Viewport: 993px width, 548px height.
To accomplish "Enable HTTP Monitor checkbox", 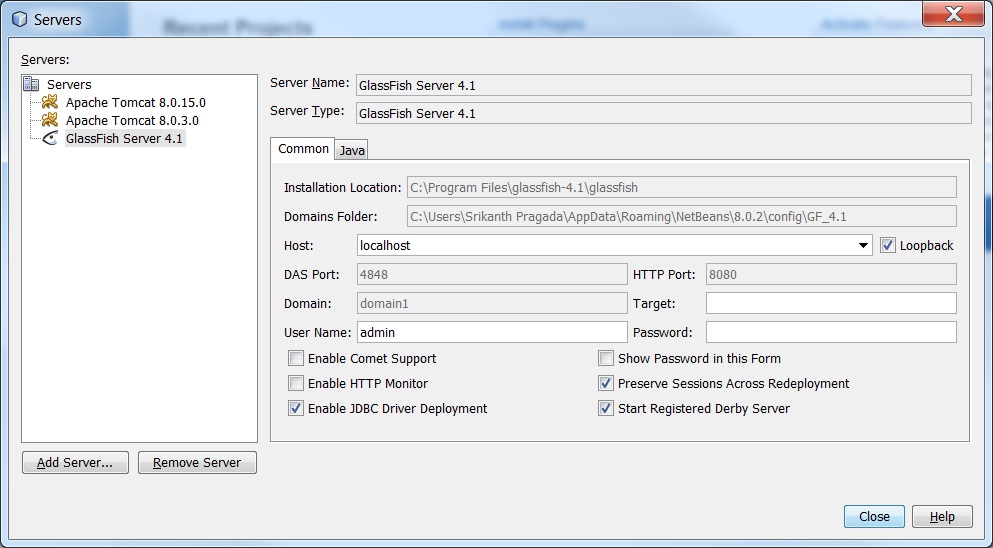I will click(296, 383).
